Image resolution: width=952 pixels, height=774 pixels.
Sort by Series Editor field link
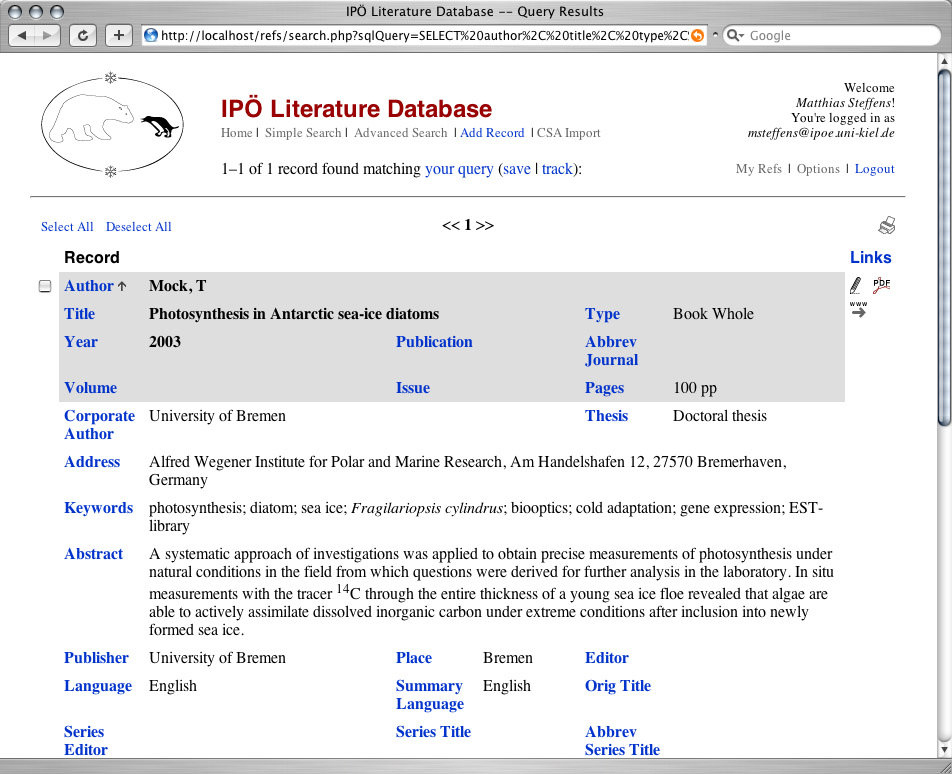[86, 741]
